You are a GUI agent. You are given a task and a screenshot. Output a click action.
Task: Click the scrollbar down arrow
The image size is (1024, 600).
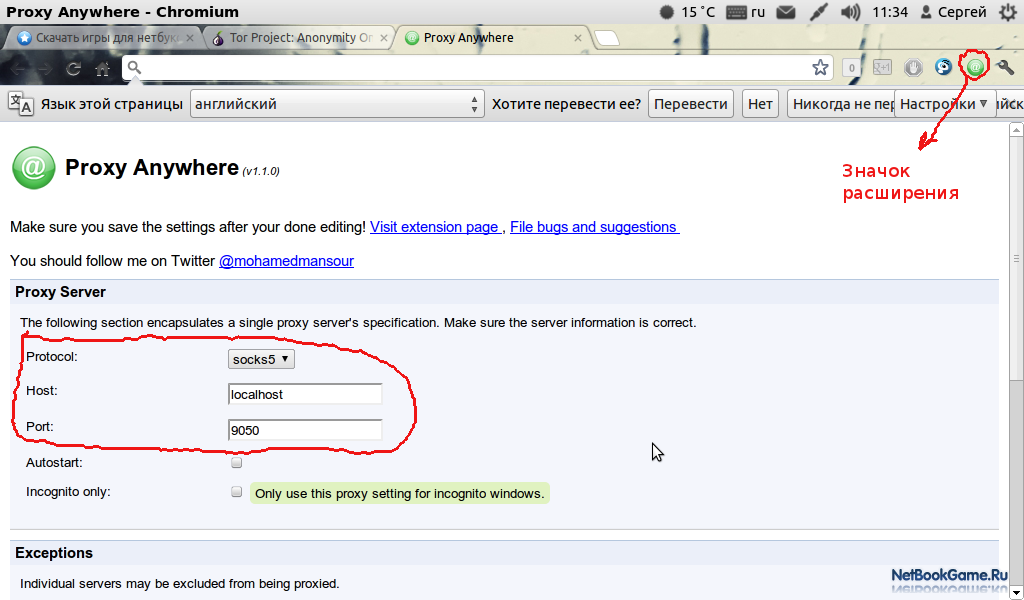point(1016,593)
